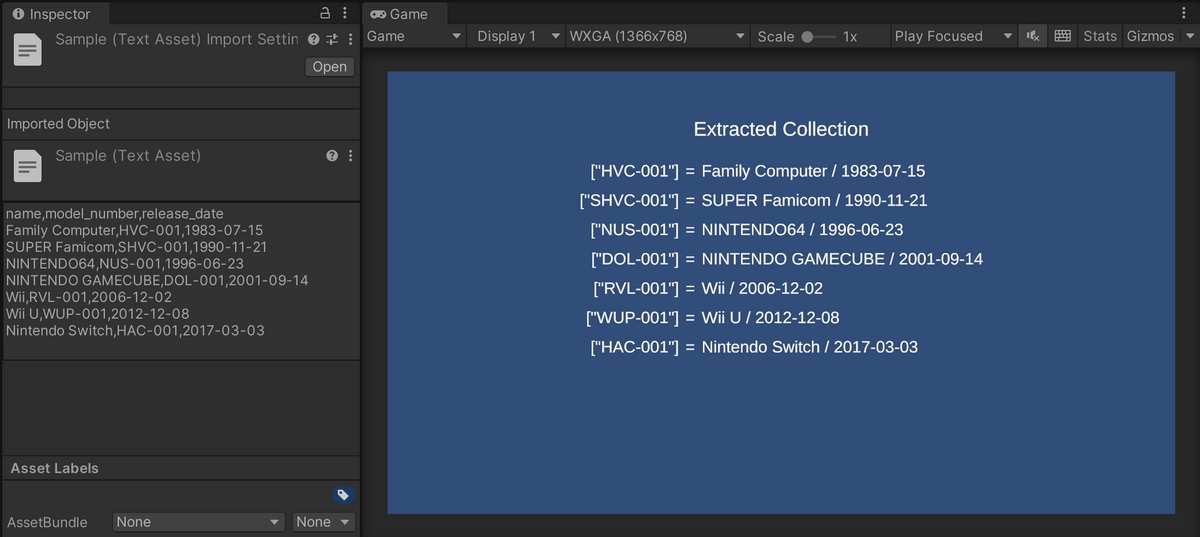The width and height of the screenshot is (1200, 537).
Task: Click the Imported Object help icon
Action: pyautogui.click(x=332, y=156)
